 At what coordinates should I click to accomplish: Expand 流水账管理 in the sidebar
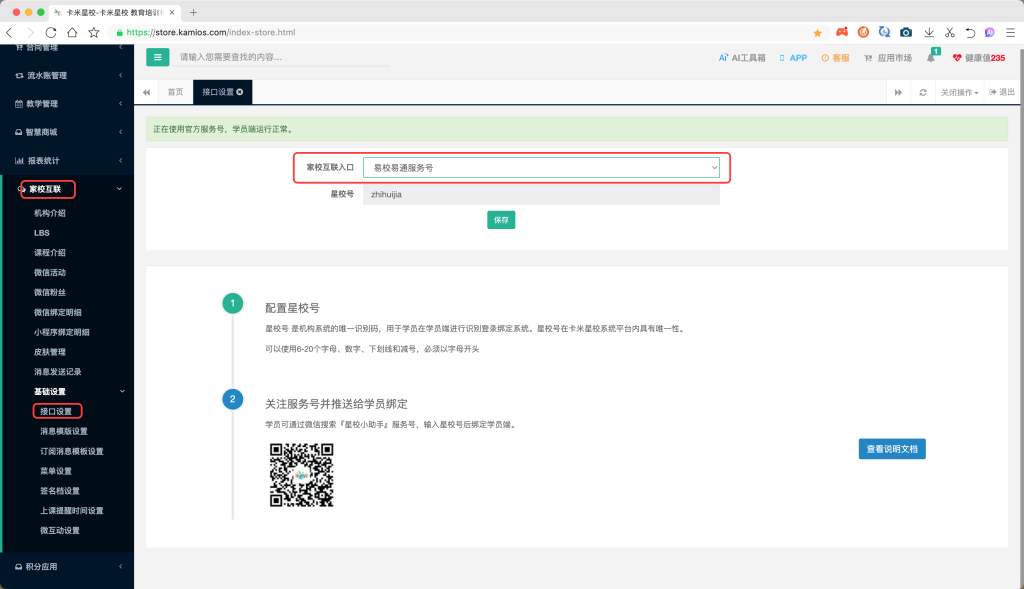click(67, 76)
